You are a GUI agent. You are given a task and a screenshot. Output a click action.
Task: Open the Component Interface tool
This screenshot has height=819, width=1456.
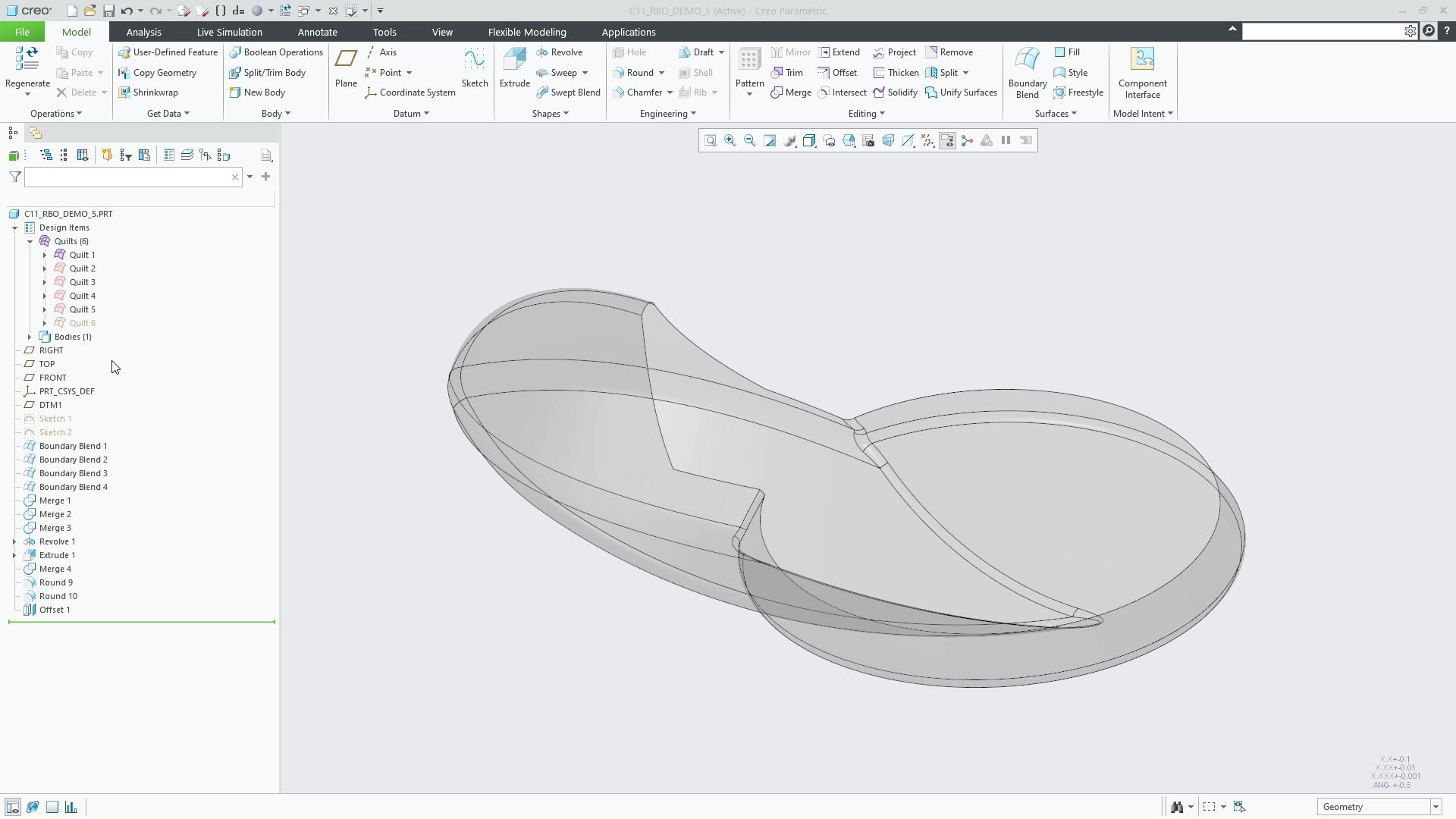(x=1143, y=72)
